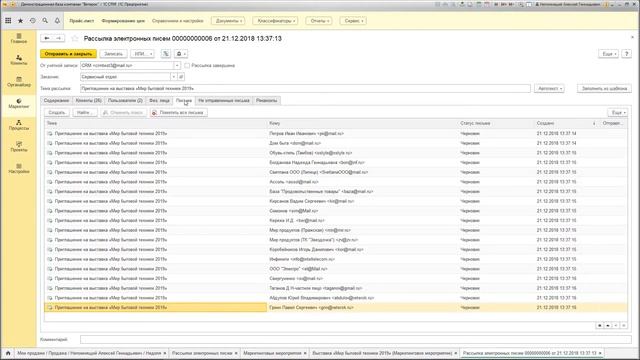Viewport: 640px width, 360px height.
Task: Close the Маркетинговые мероприятия bottom tab
Action: [x=305, y=353]
